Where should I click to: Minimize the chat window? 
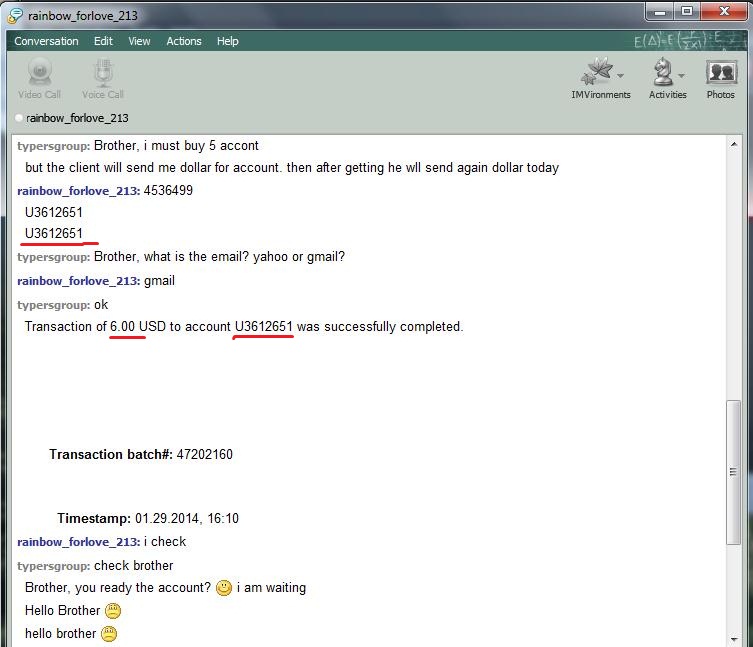(660, 12)
